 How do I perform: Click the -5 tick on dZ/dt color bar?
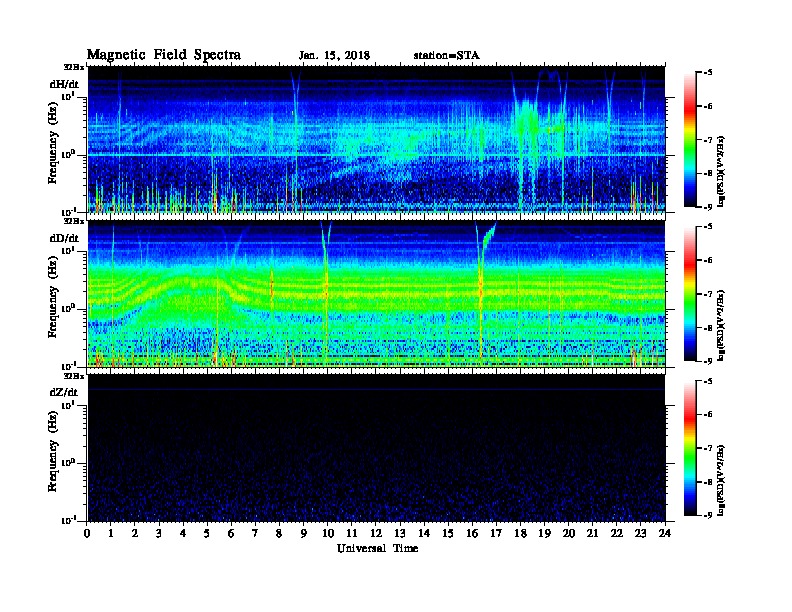point(708,381)
